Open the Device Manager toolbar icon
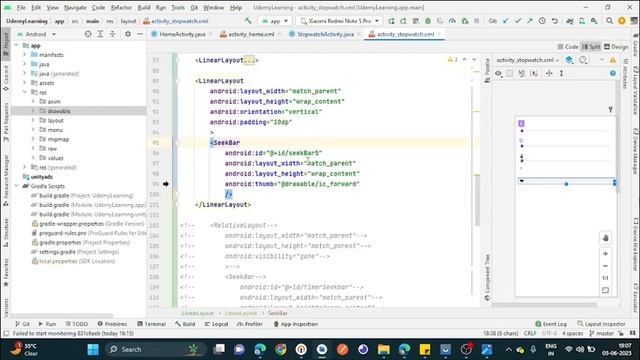640x360 pixels. pos(582,21)
